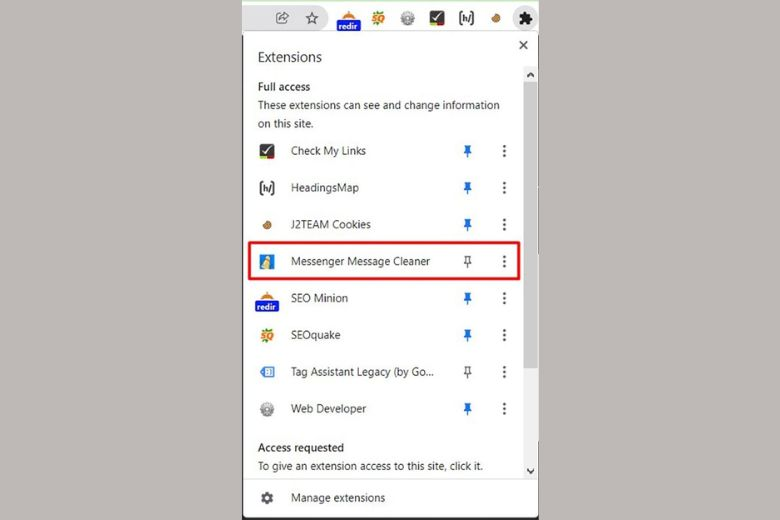Click the Web Developer gear toolbar icon
Screen dimensions: 780x520
click(407, 18)
